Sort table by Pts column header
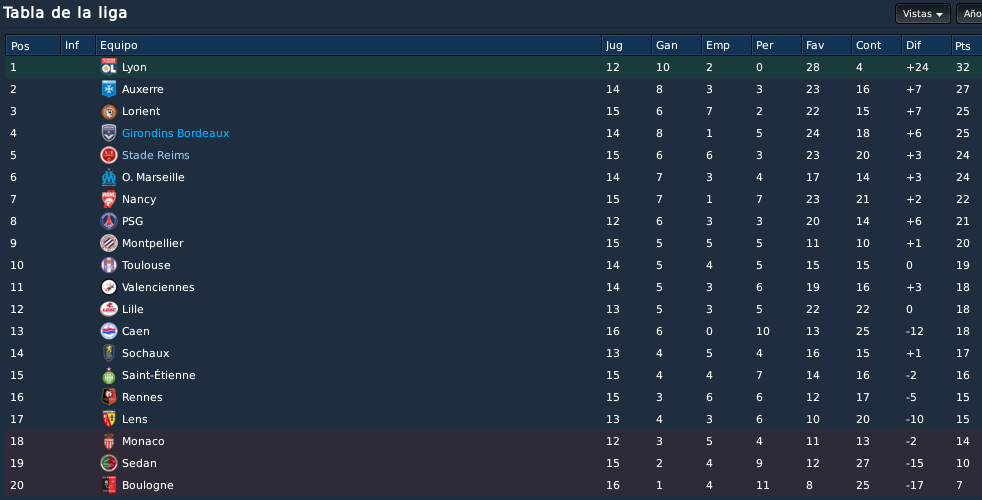The width and height of the screenshot is (982, 500). (x=966, y=45)
